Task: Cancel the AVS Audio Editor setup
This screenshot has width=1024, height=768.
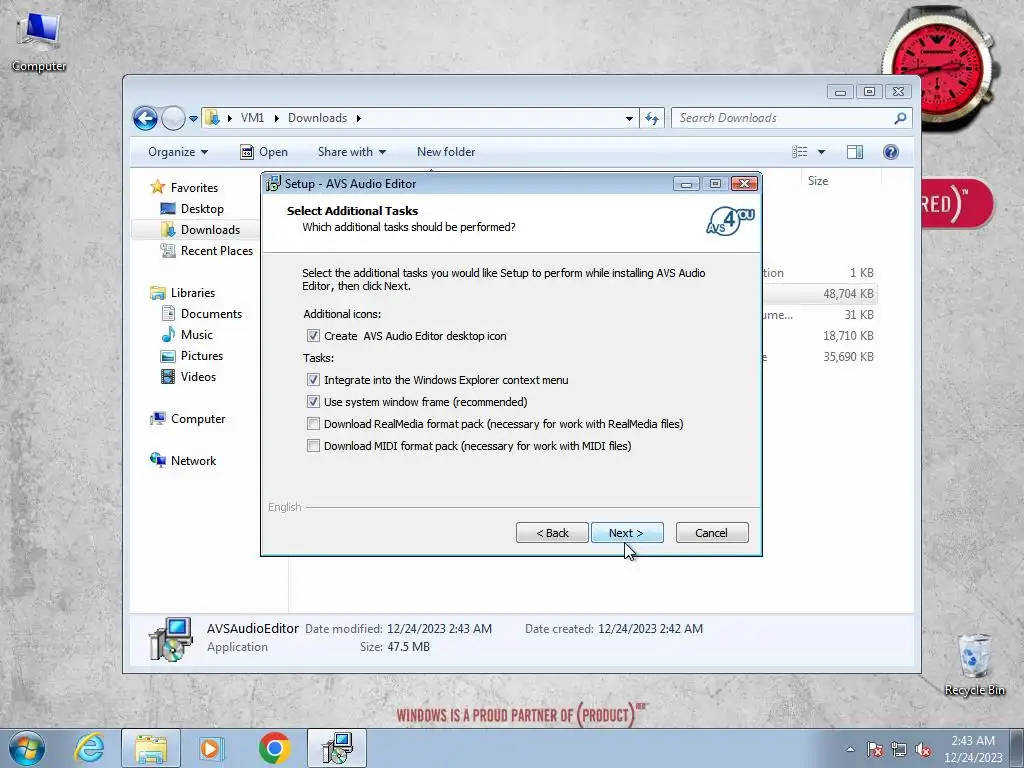Action: point(712,533)
